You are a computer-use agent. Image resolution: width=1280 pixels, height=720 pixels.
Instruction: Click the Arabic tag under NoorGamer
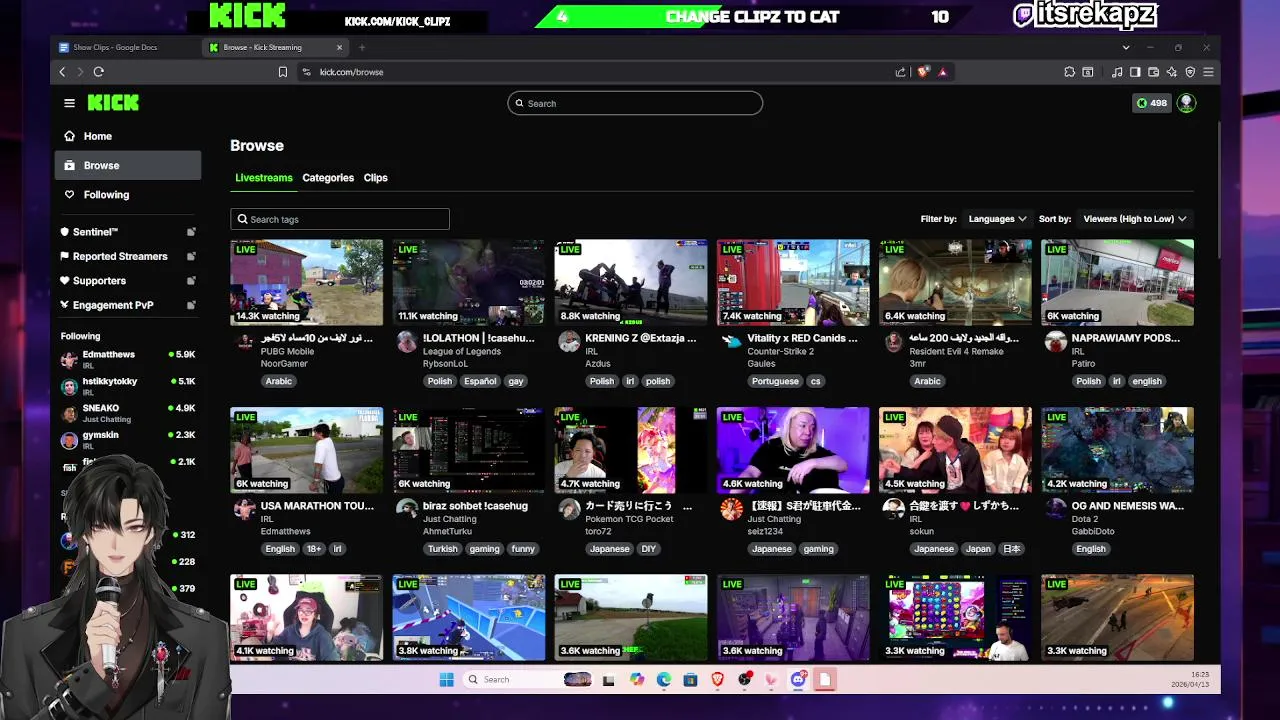279,381
